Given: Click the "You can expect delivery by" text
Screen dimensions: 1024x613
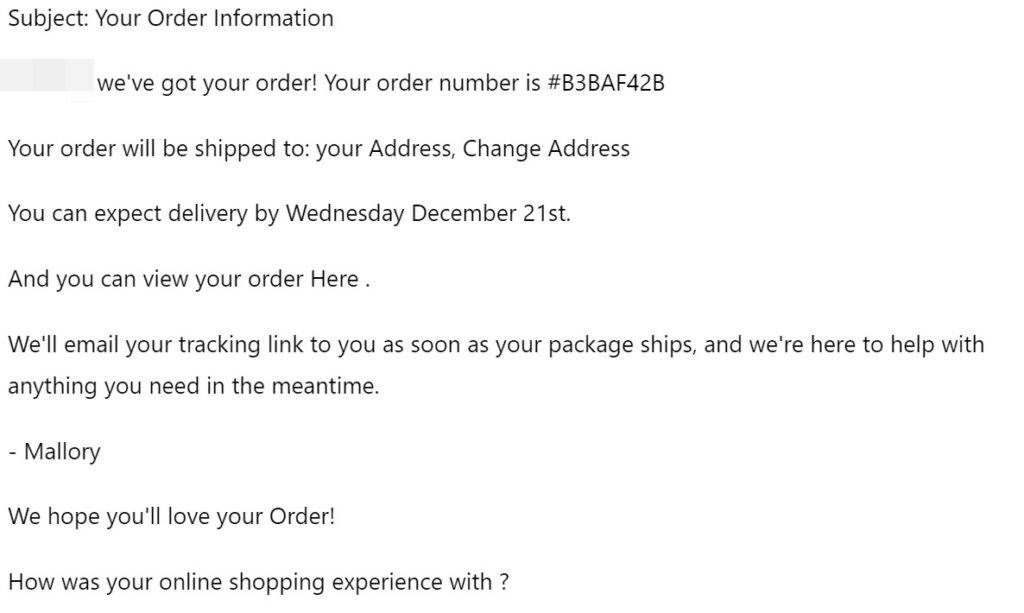Looking at the screenshot, I should (x=143, y=214).
